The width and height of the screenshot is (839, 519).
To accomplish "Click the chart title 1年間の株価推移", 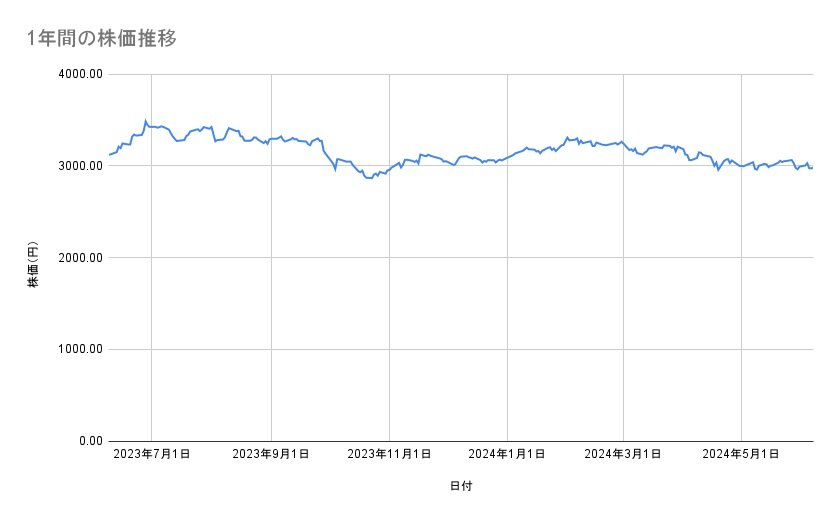I will pos(103,39).
